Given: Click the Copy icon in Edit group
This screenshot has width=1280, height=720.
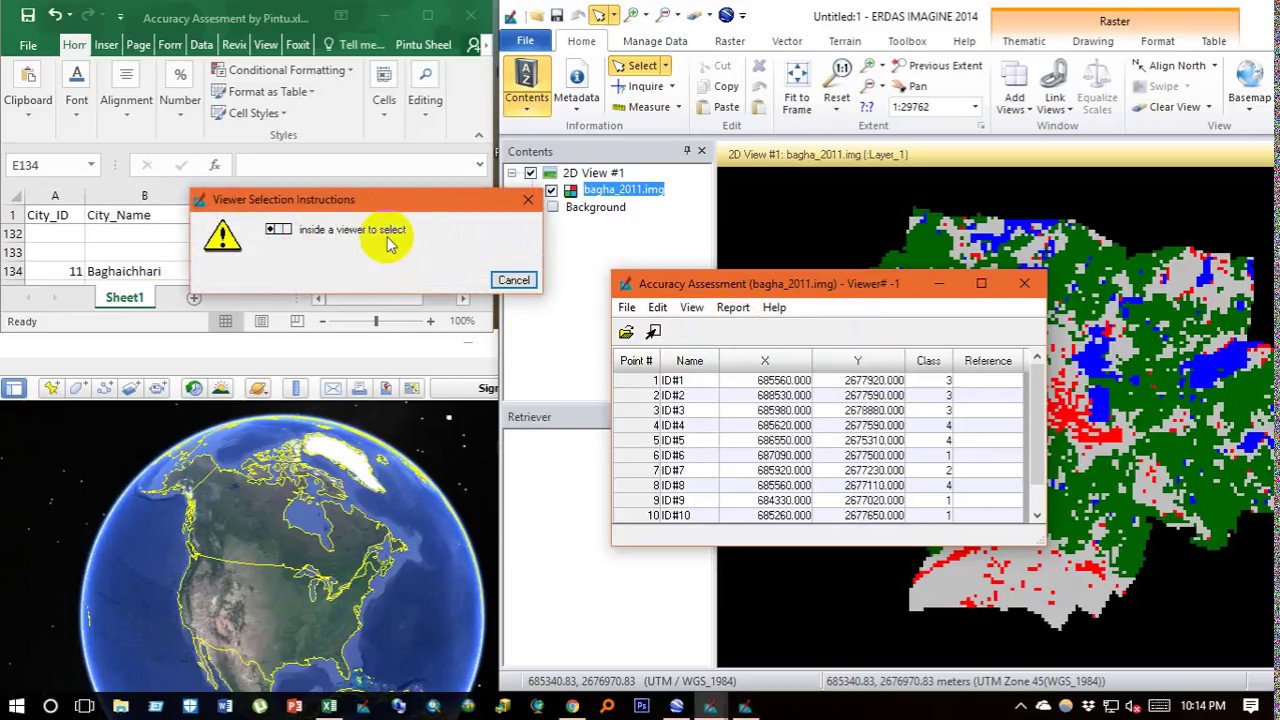Looking at the screenshot, I should [717, 87].
